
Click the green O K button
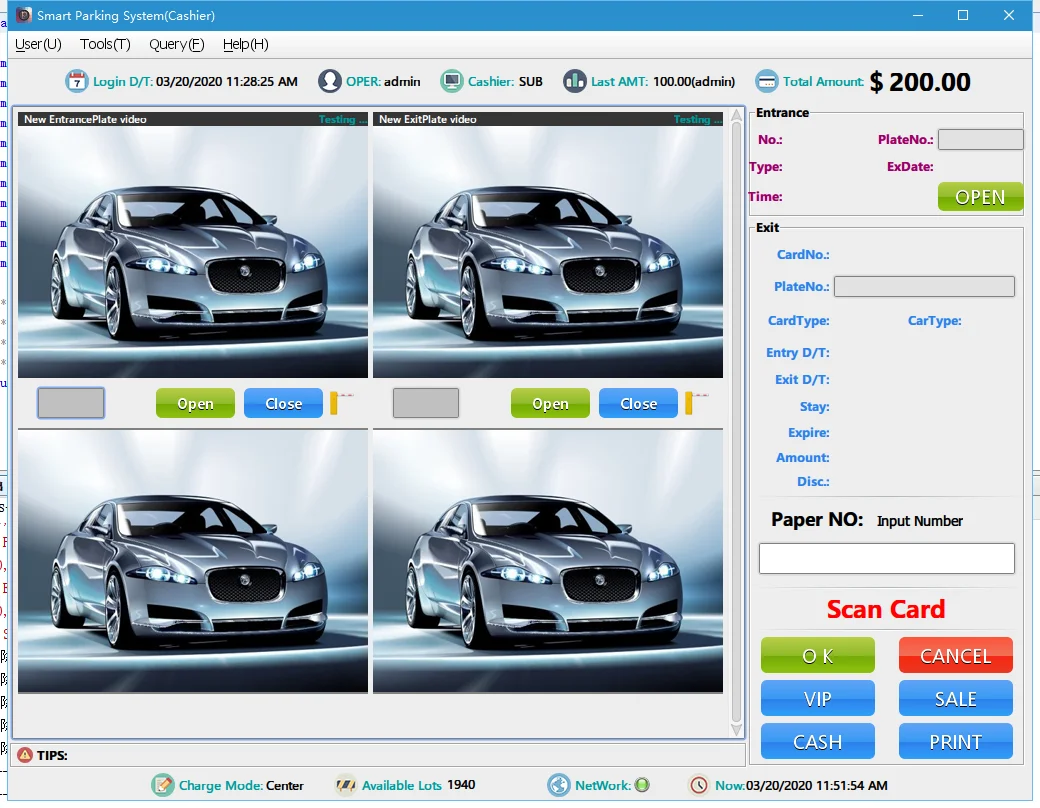click(817, 655)
